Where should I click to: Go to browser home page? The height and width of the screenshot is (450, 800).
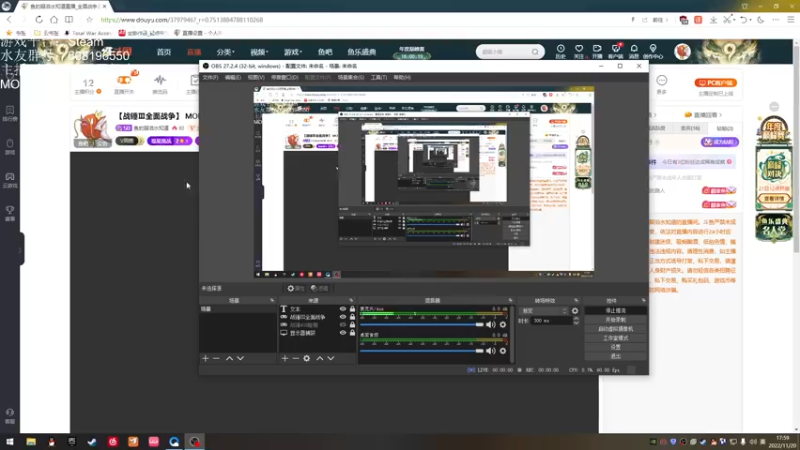tap(54, 20)
